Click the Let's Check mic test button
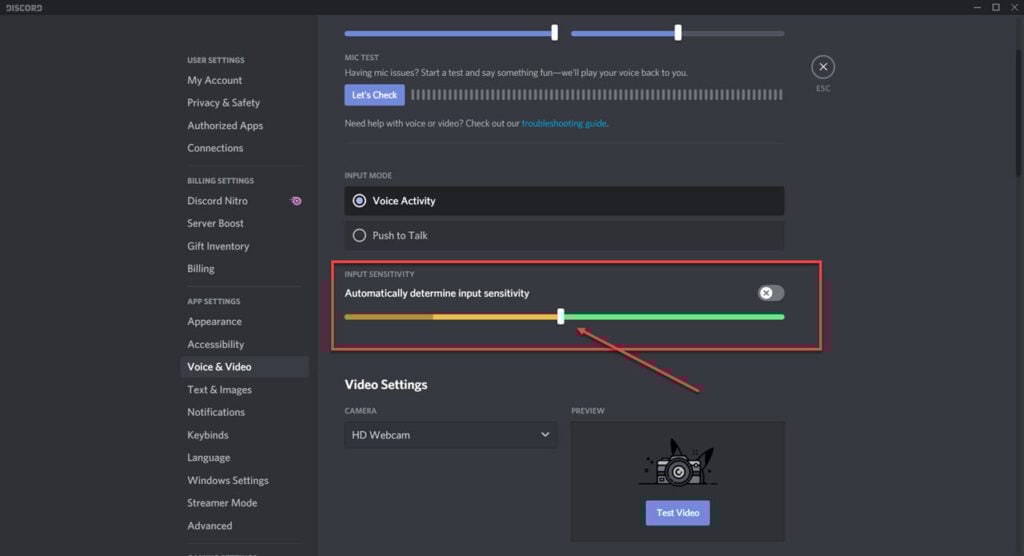This screenshot has height=556, width=1024. tap(374, 95)
